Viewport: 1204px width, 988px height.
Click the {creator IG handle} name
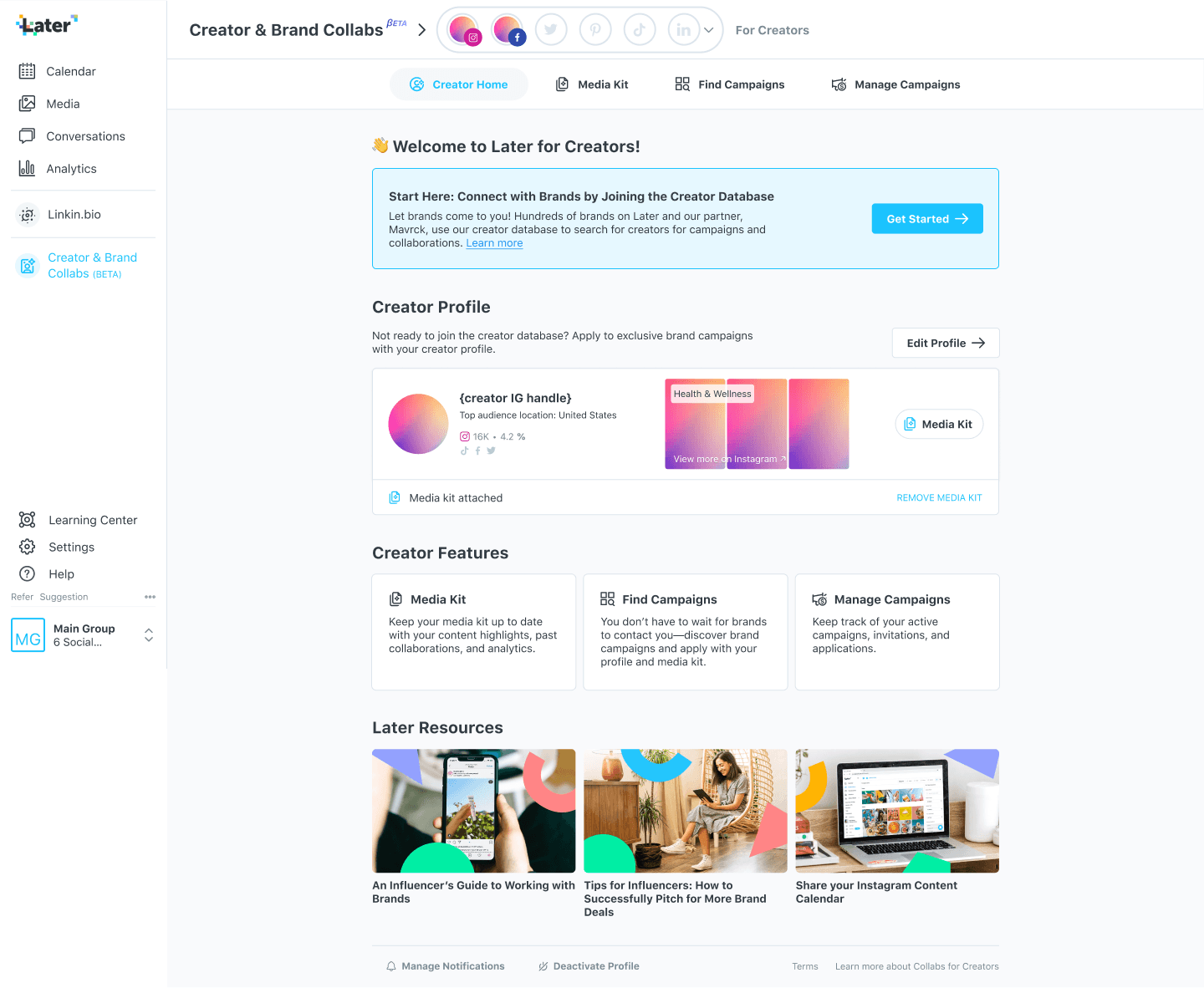pos(515,398)
